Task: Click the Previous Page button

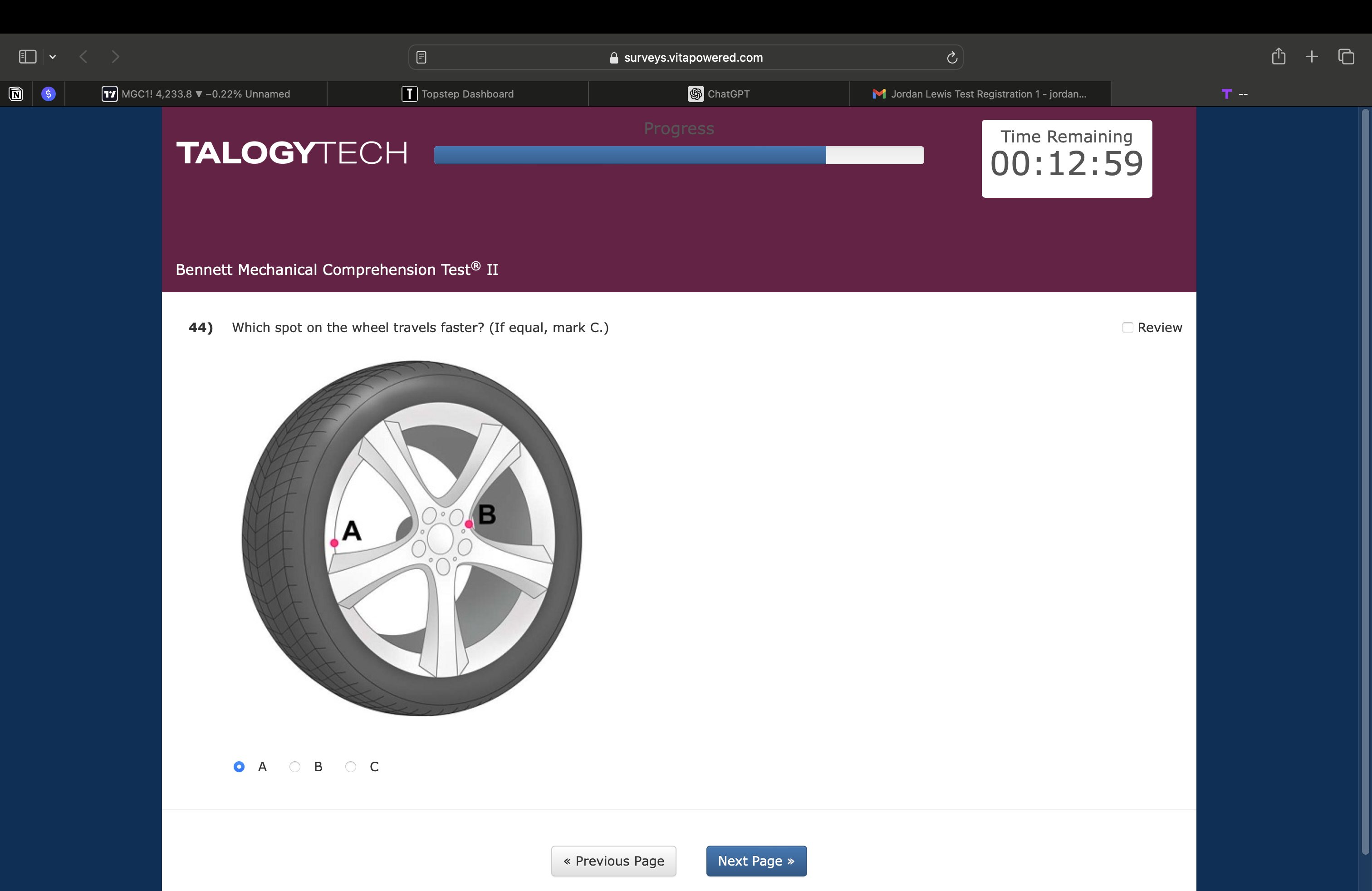Action: click(x=613, y=861)
